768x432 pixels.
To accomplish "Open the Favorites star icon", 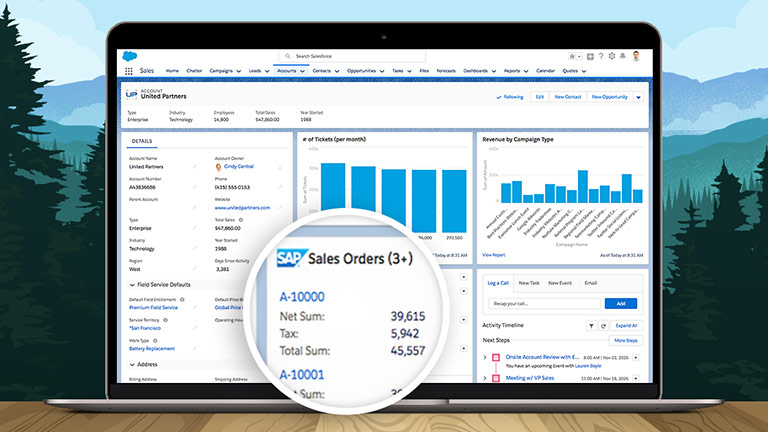I will coord(573,56).
